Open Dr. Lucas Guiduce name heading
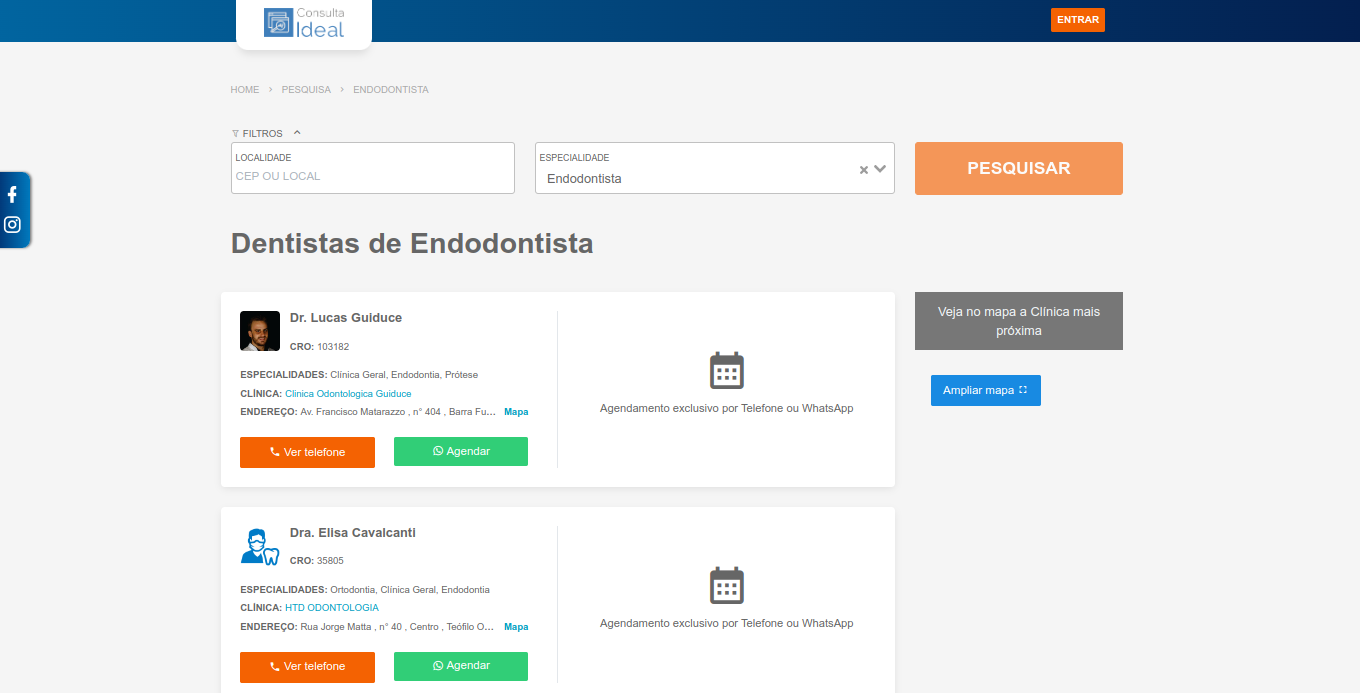Viewport: 1360px width, 693px height. coord(346,318)
